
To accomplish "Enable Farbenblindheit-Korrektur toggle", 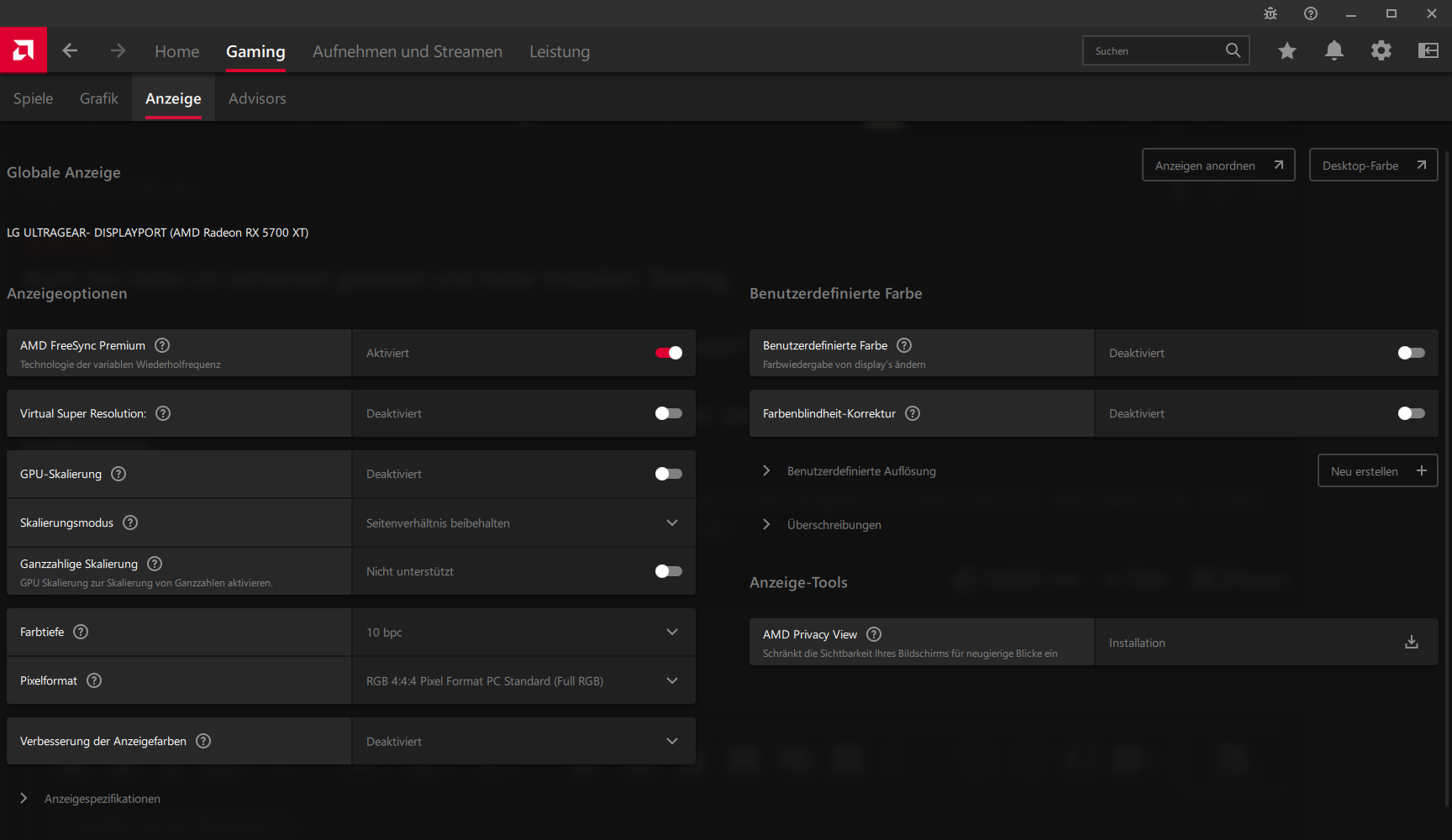I will [1412, 413].
